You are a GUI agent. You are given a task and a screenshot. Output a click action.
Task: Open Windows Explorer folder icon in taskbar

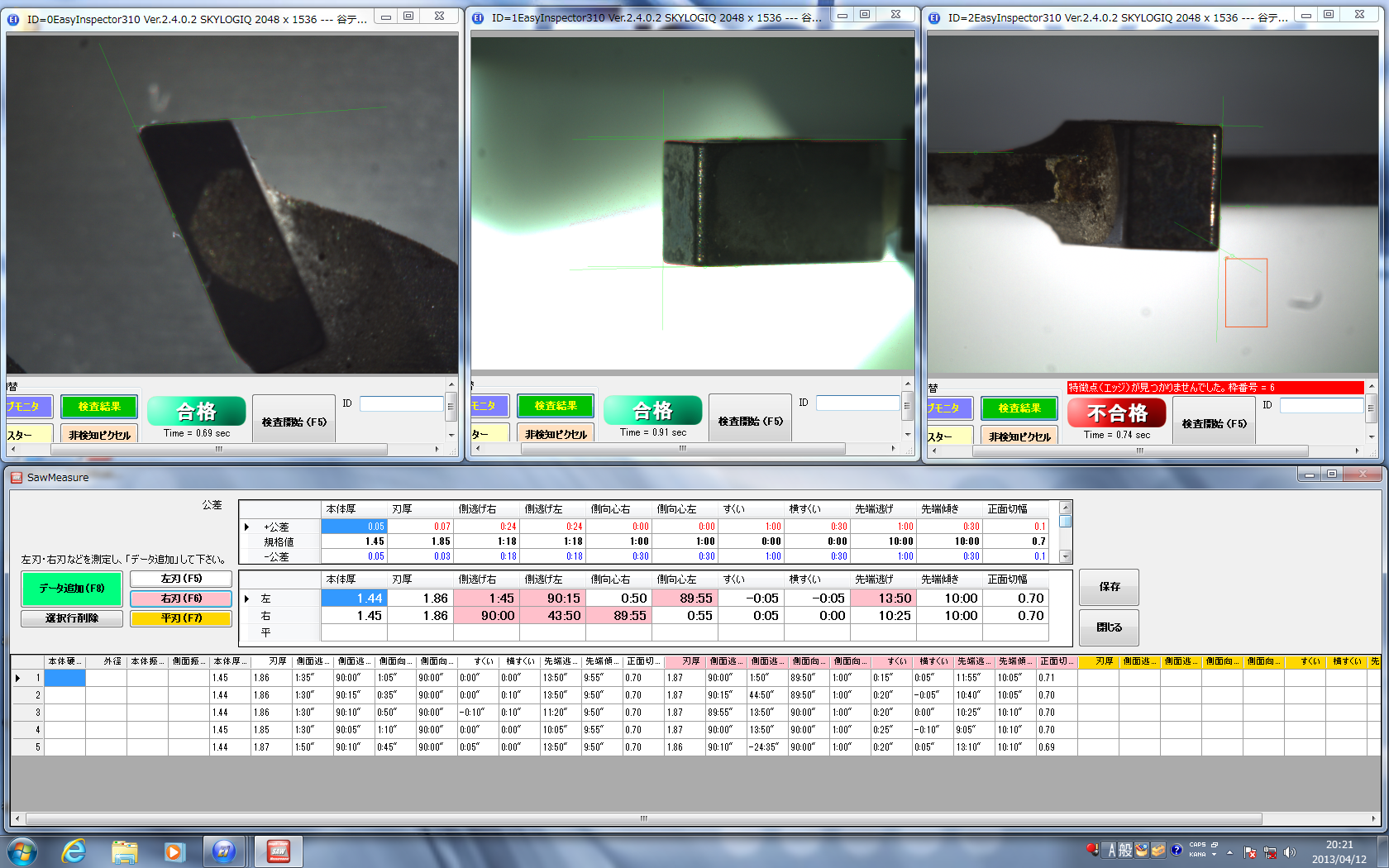tap(124, 851)
